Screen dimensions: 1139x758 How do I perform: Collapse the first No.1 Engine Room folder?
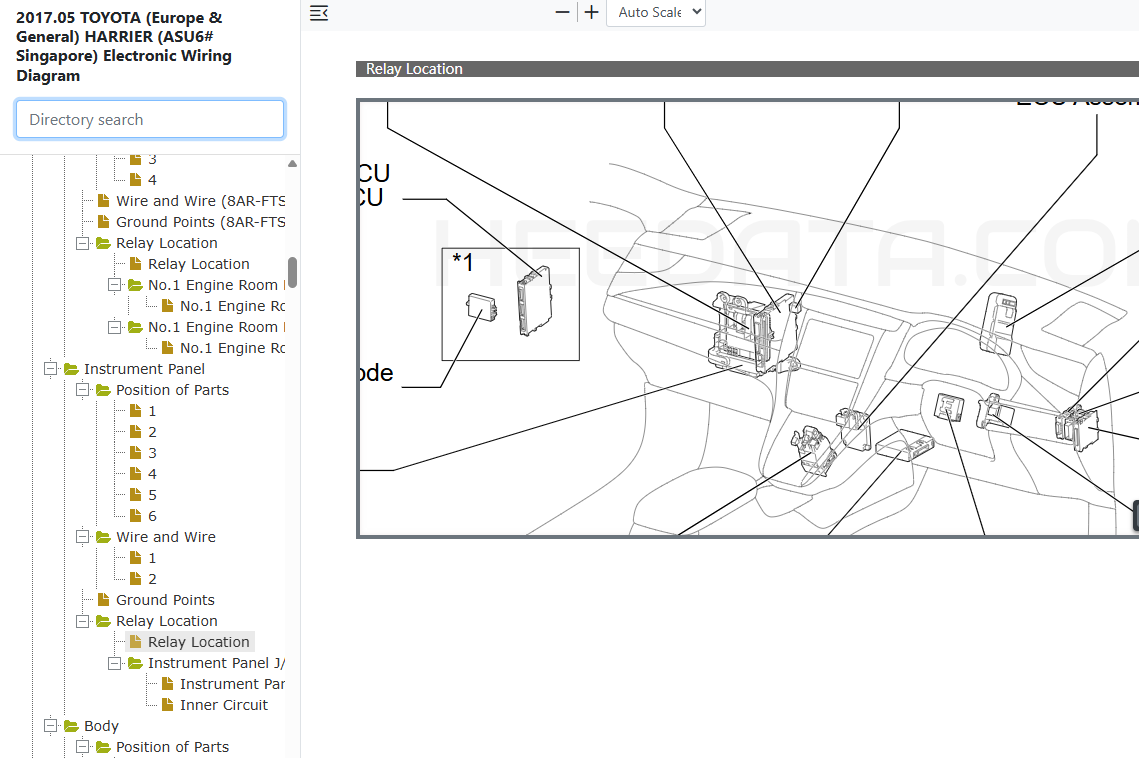115,285
